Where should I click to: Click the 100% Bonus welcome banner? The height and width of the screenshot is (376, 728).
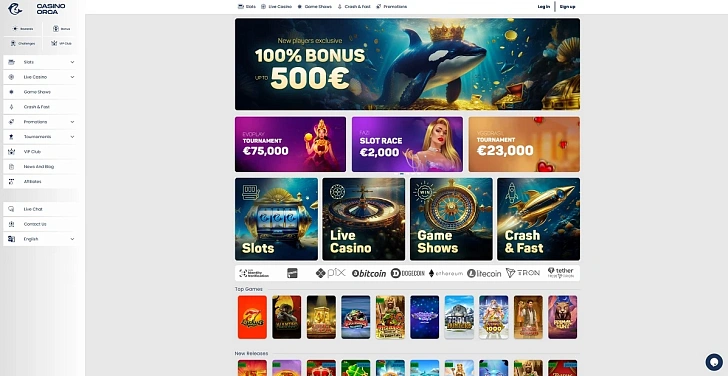407,64
